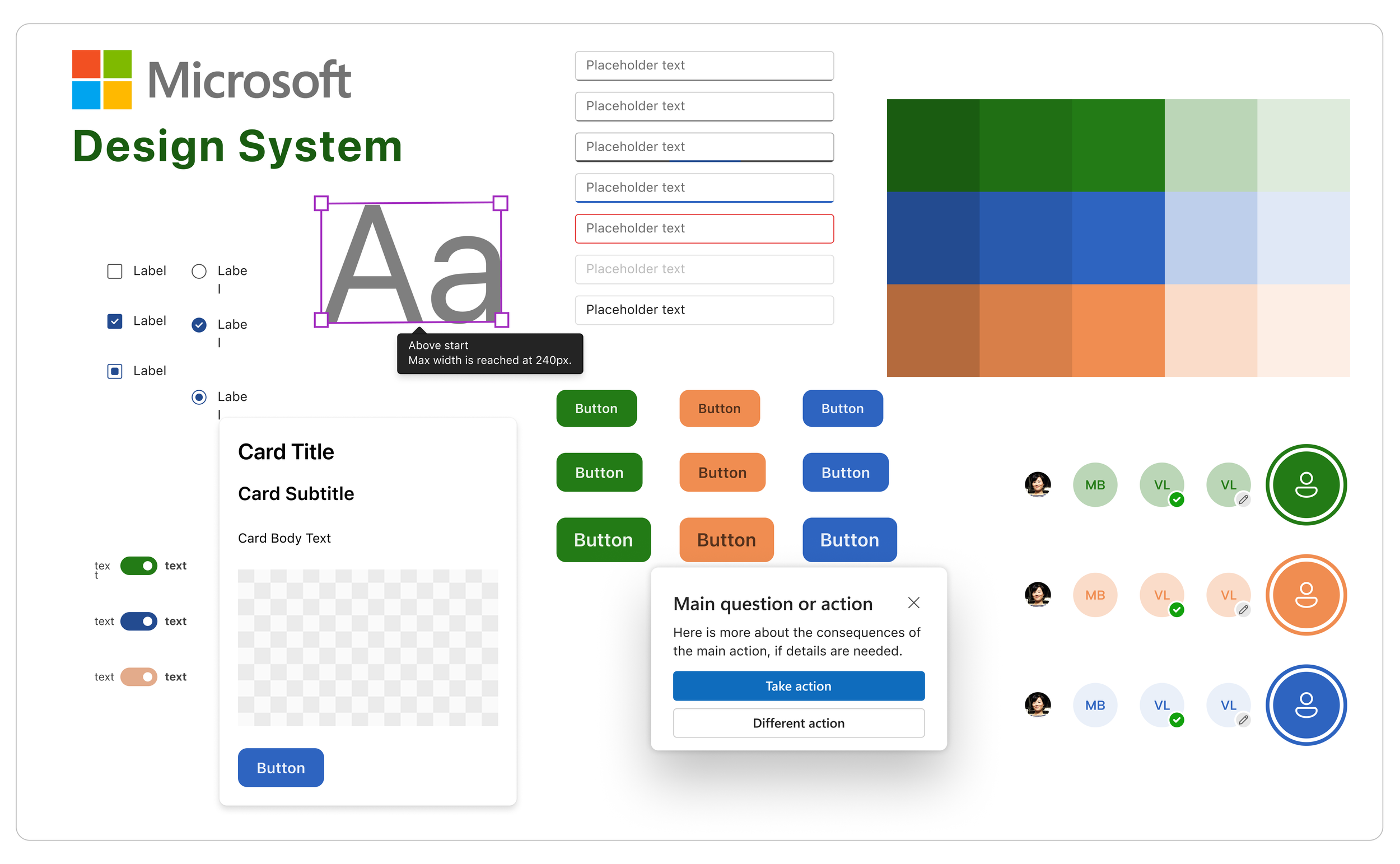The height and width of the screenshot is (864, 1400).
Task: Click the large orange person avatar icon
Action: click(x=1306, y=595)
